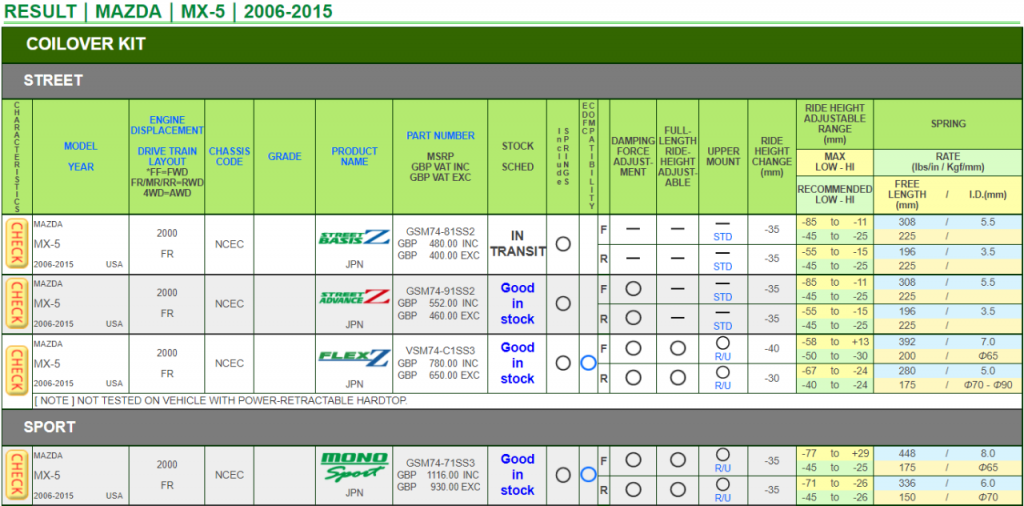Screen dimensions: 1024x506
Task: Click part number VSM74-C1SS3
Action: (440, 351)
